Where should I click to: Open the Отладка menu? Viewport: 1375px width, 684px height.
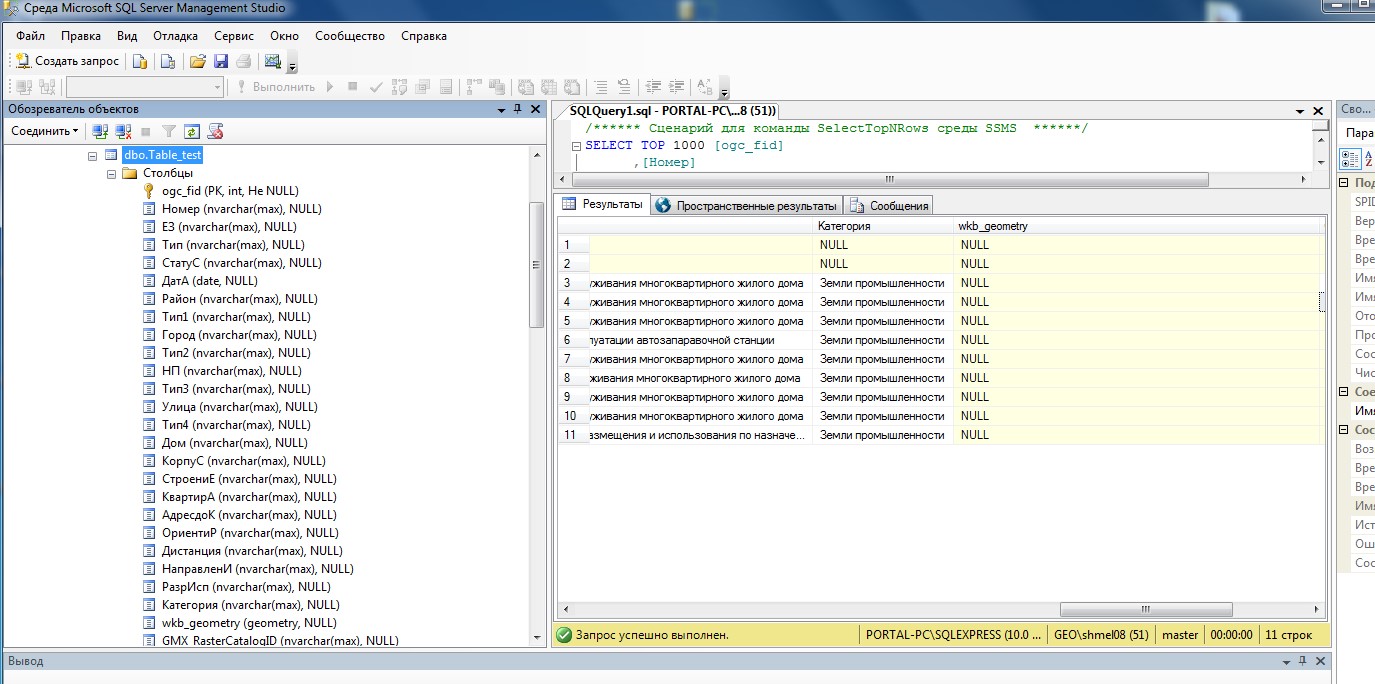coord(177,35)
